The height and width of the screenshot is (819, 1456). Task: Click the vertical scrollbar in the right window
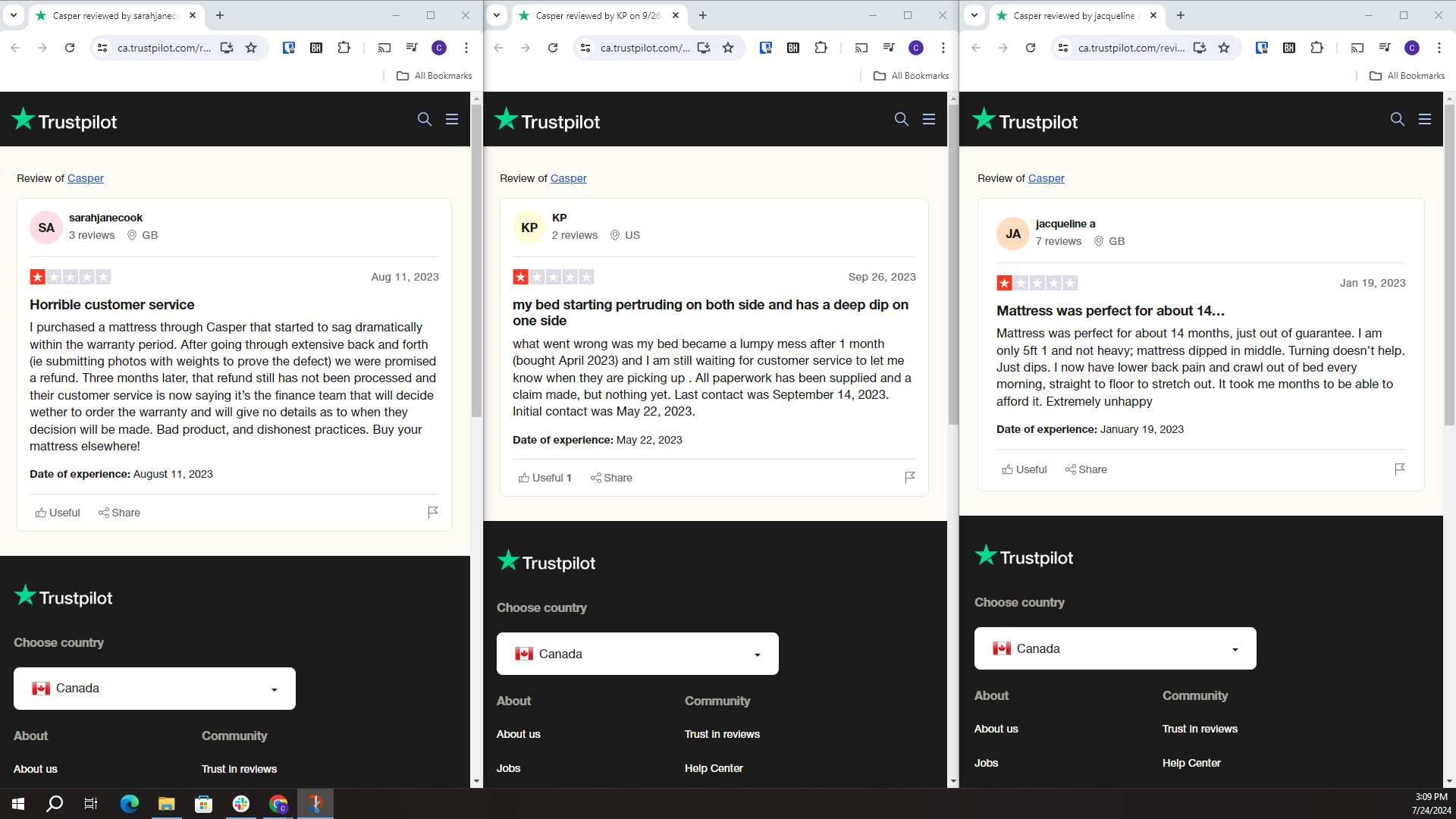click(1449, 265)
